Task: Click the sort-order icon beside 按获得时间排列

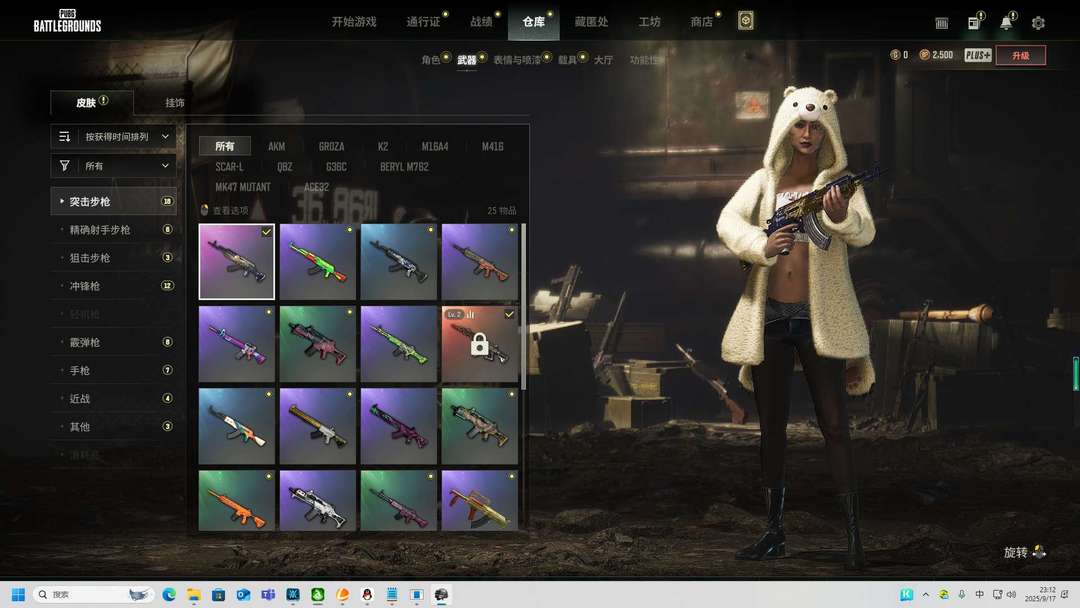Action: [x=65, y=136]
